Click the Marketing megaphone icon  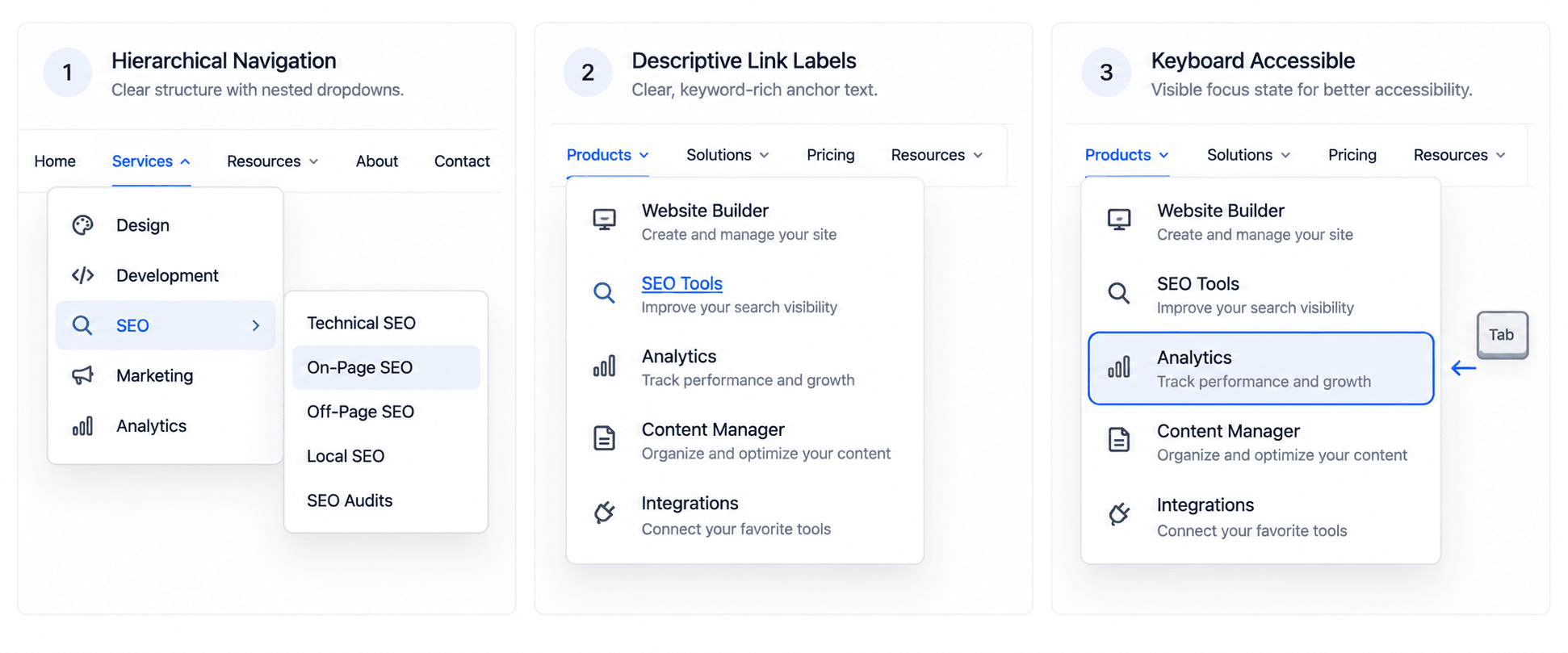82,375
